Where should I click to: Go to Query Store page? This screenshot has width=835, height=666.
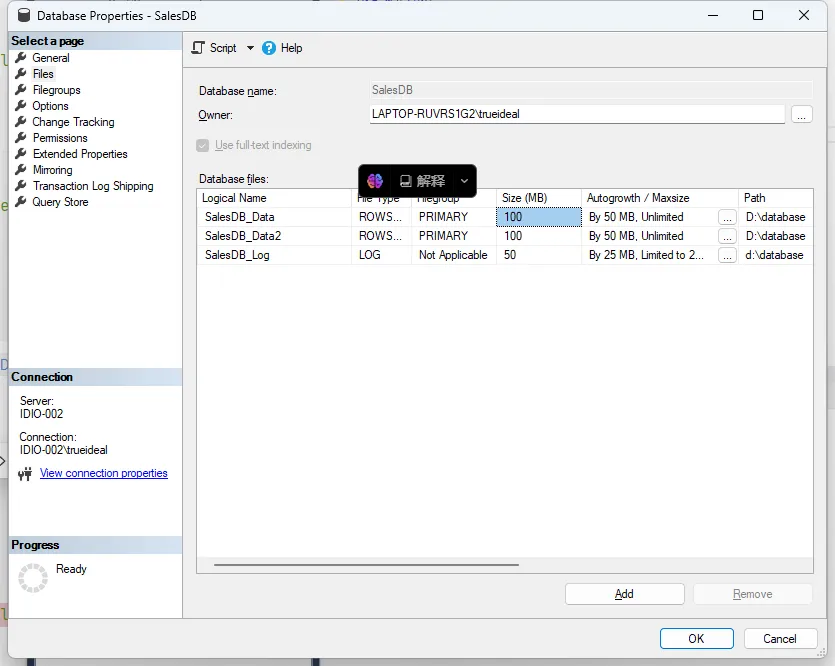click(x=60, y=202)
